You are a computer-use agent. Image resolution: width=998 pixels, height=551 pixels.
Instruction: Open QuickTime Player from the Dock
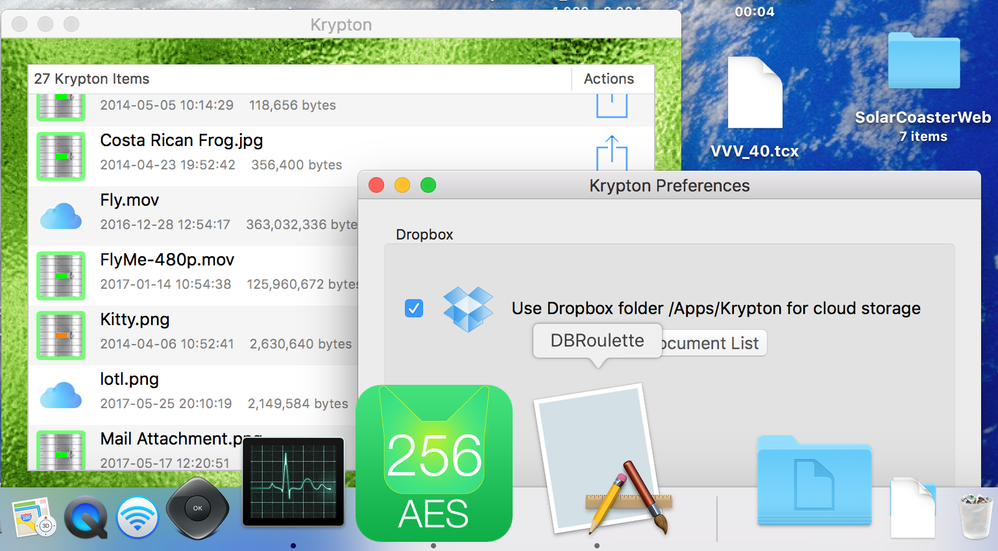click(85, 517)
